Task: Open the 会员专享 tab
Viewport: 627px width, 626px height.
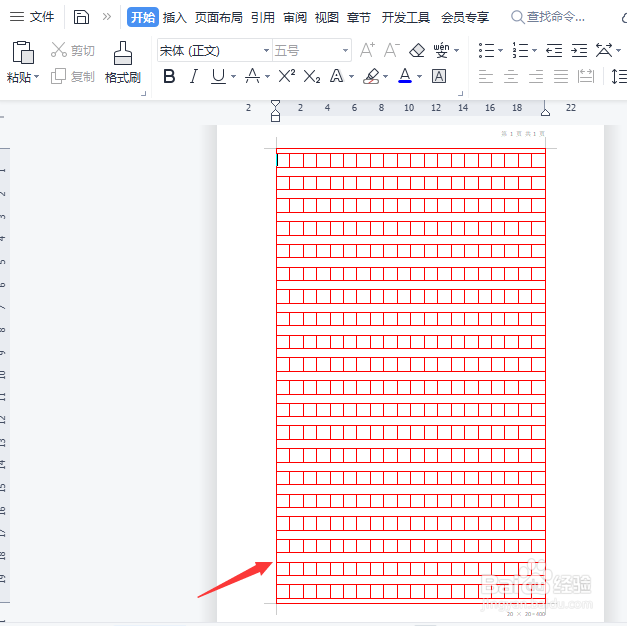Action: (465, 17)
